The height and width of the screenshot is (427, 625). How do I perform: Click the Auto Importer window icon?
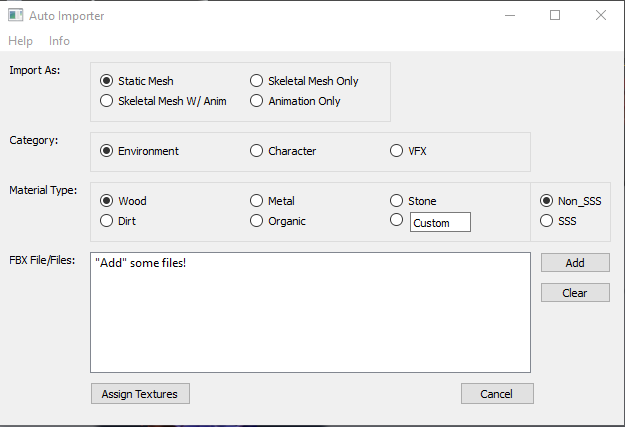tap(16, 16)
